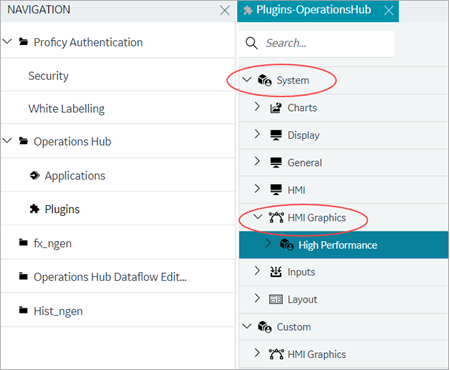Click the Charts label
The image size is (450, 370).
click(302, 108)
